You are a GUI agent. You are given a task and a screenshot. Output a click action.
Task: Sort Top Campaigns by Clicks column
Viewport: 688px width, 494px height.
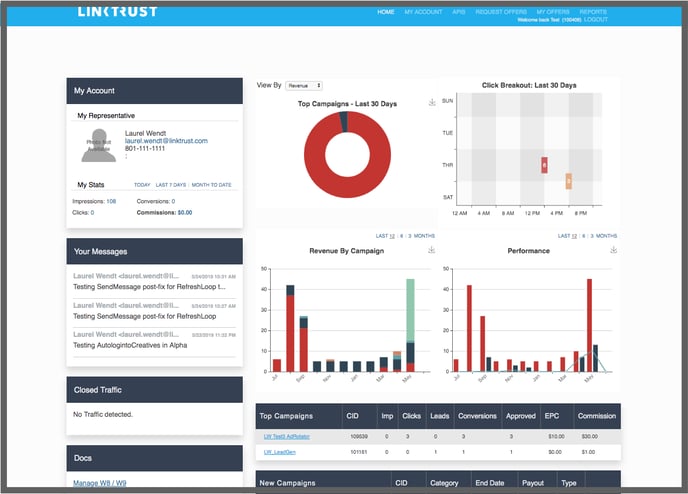[x=412, y=416]
